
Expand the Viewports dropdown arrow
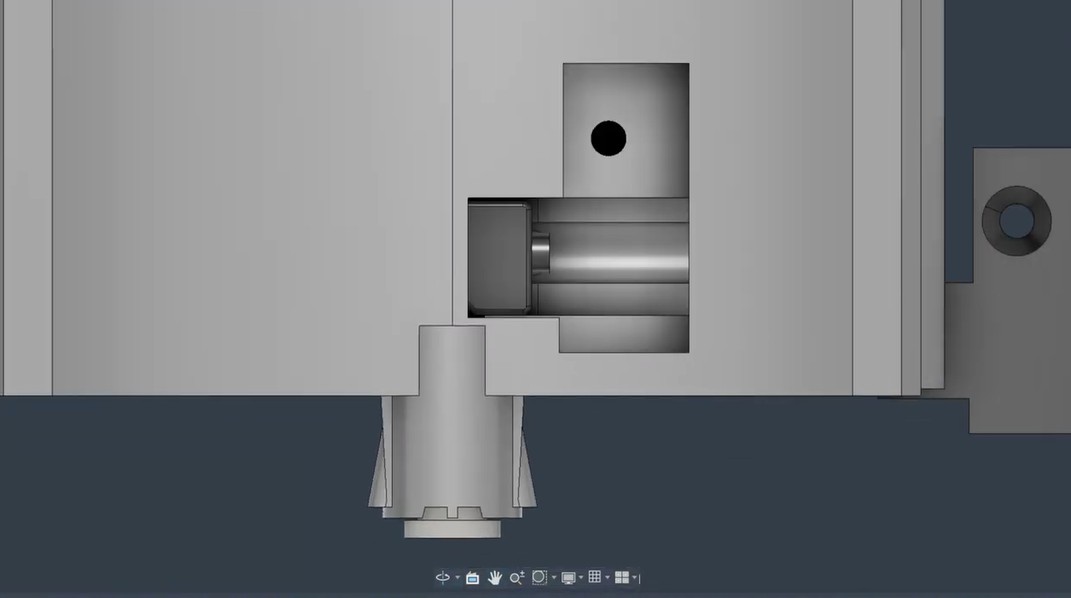click(635, 578)
